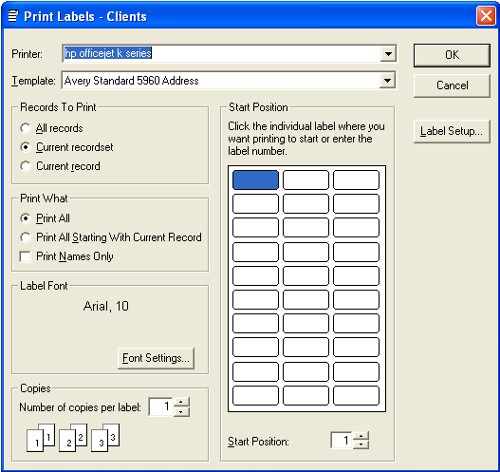This screenshot has height=472, width=500.
Task: Close the Print Labels dialog window
Action: coord(486,16)
